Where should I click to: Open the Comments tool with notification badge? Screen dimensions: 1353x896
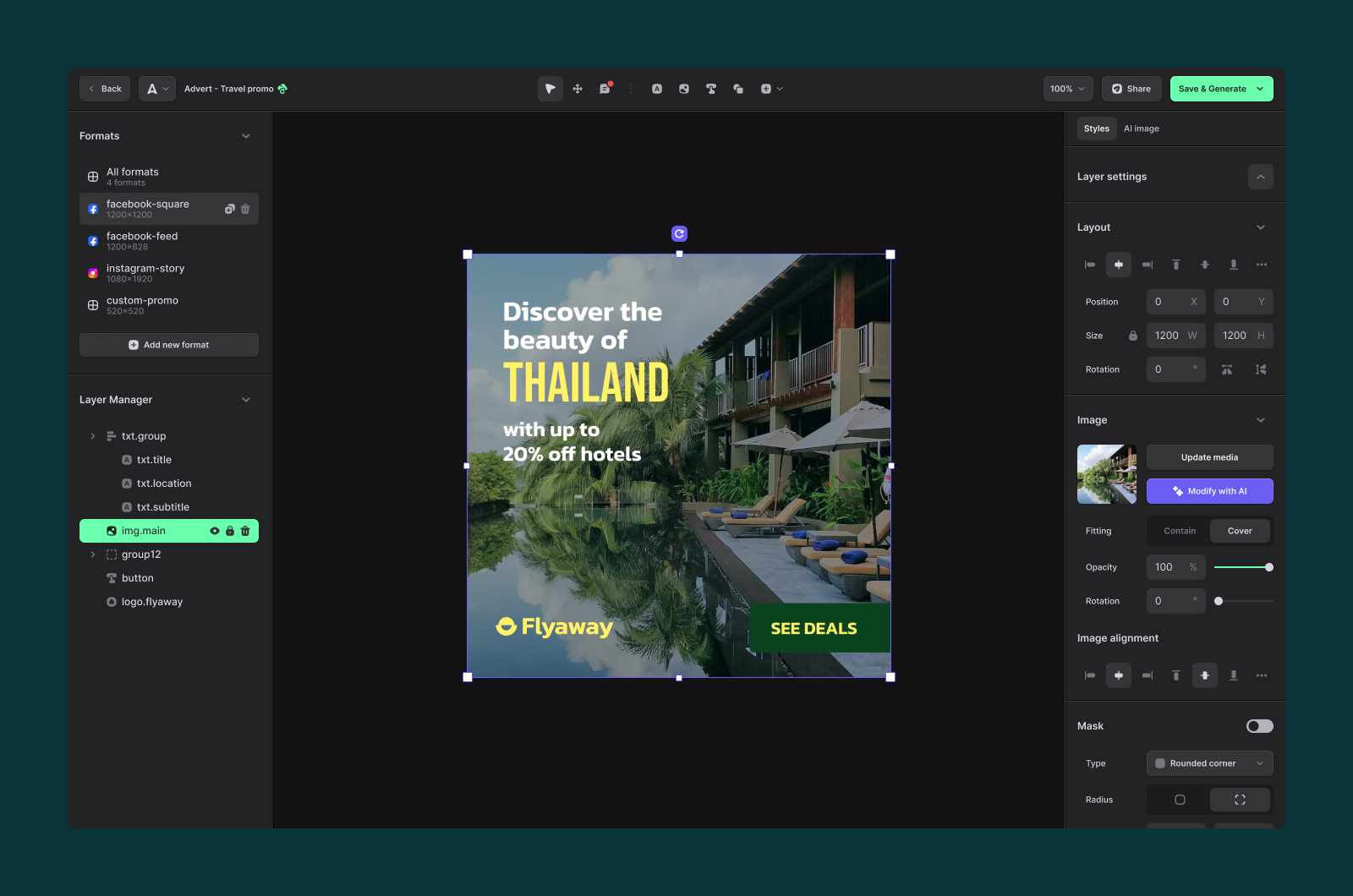click(x=605, y=88)
